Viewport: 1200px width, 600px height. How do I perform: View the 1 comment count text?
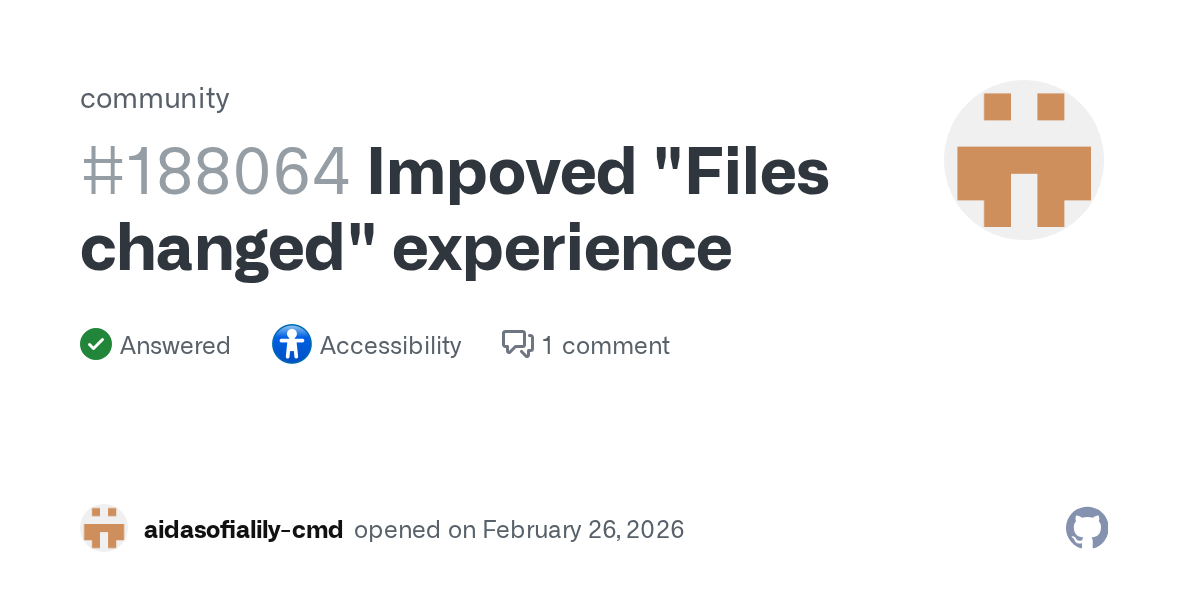pos(605,346)
